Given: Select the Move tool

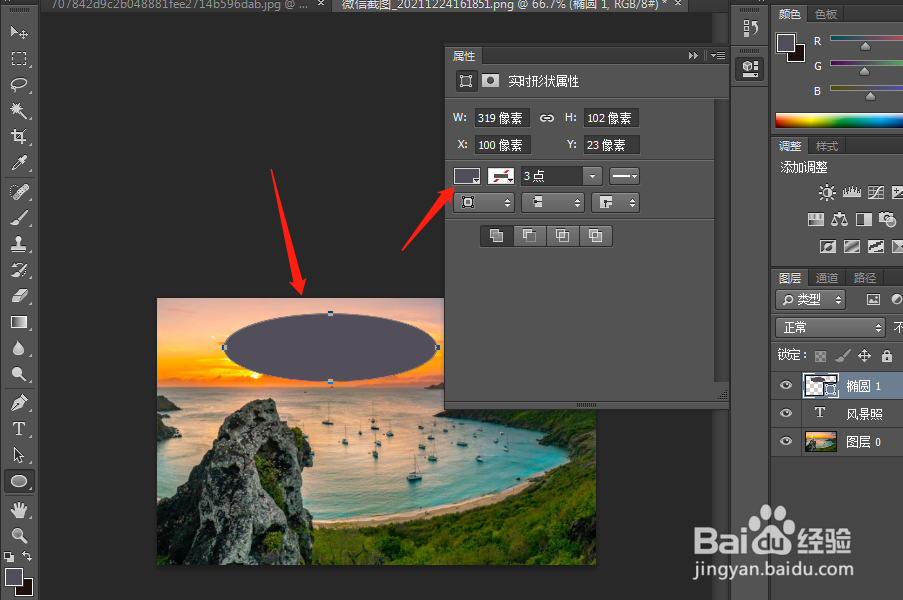Looking at the screenshot, I should (x=19, y=32).
